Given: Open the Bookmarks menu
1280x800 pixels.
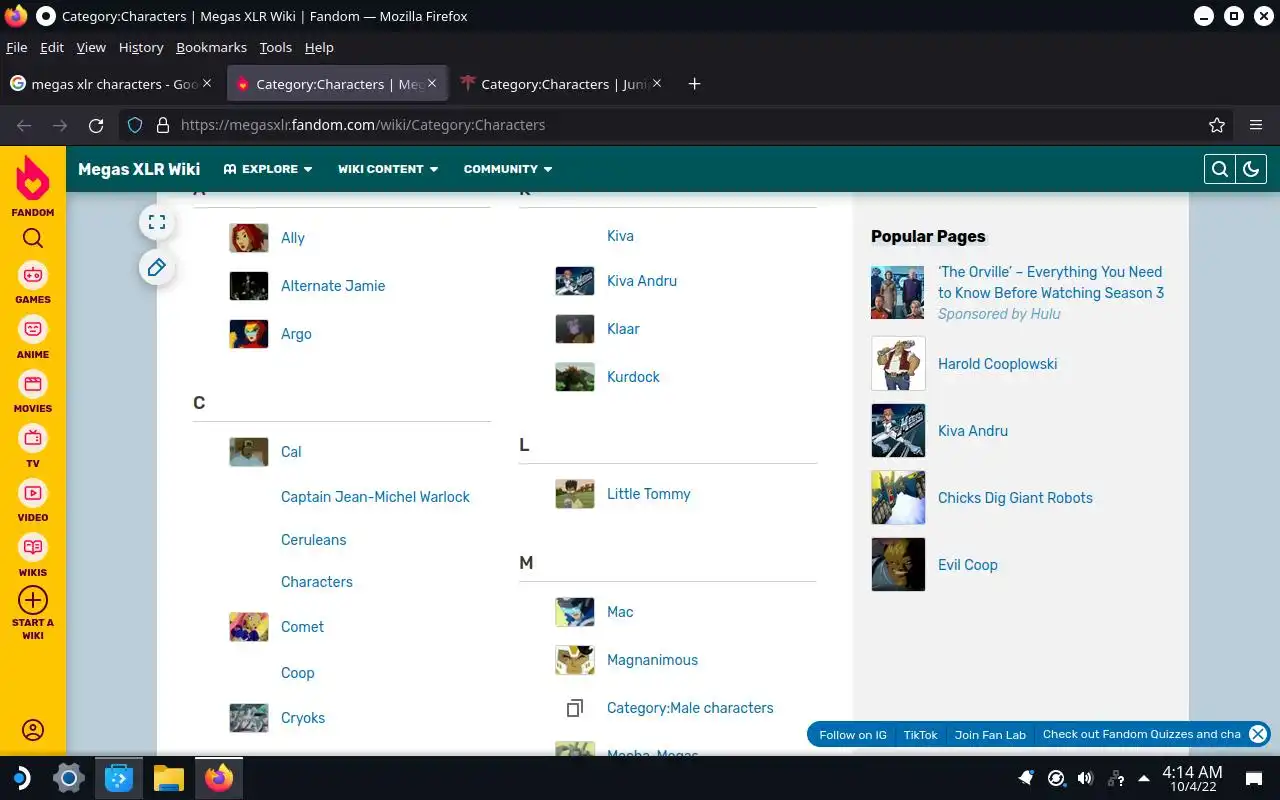Looking at the screenshot, I should (x=211, y=47).
